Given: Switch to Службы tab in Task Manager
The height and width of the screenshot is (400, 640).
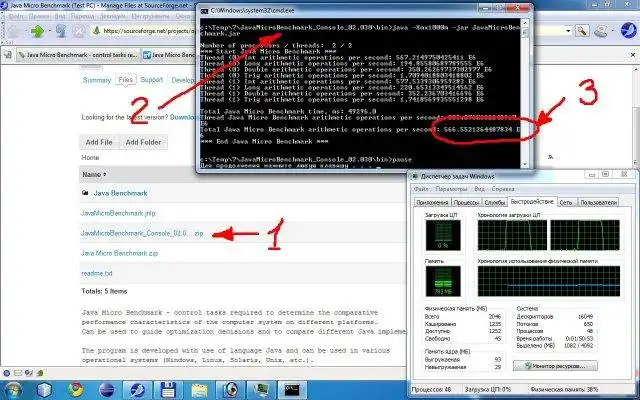Looking at the screenshot, I should (495, 202).
